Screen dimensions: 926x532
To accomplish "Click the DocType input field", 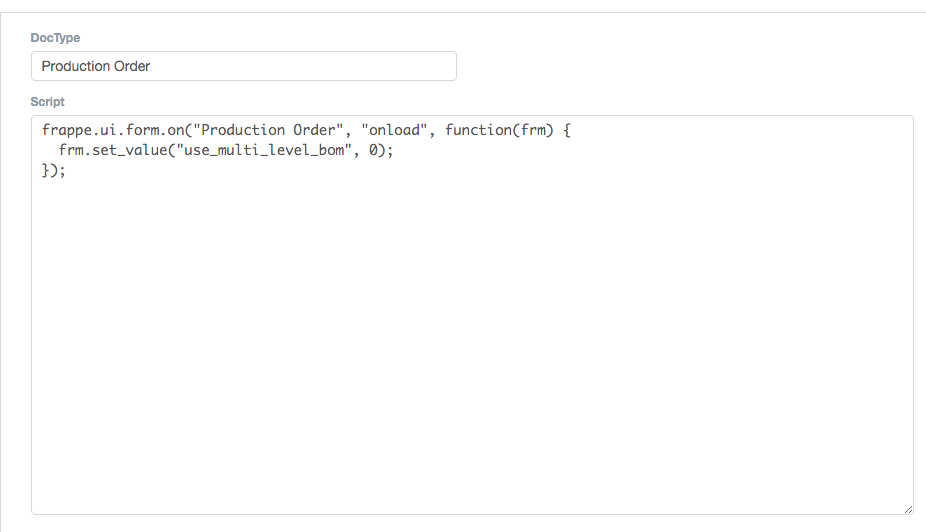I will [243, 66].
